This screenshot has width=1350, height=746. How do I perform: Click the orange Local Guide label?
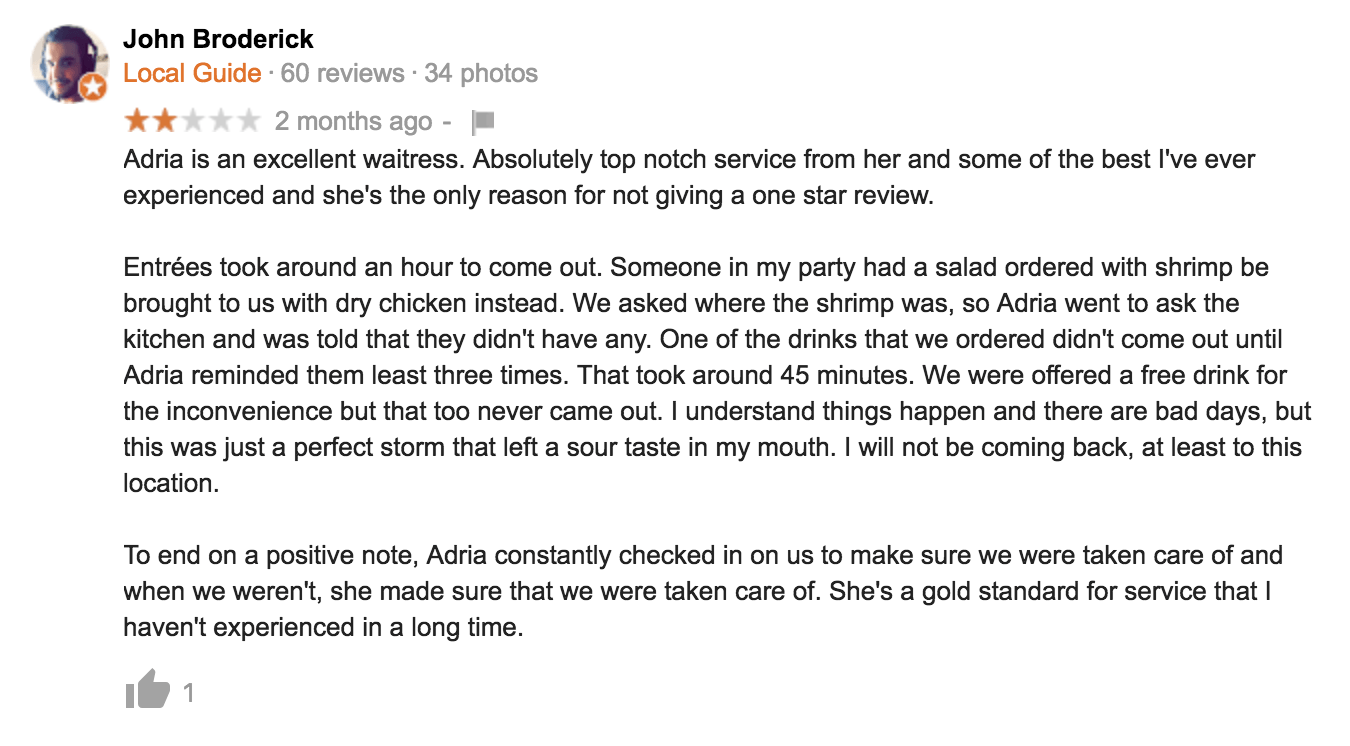192,73
